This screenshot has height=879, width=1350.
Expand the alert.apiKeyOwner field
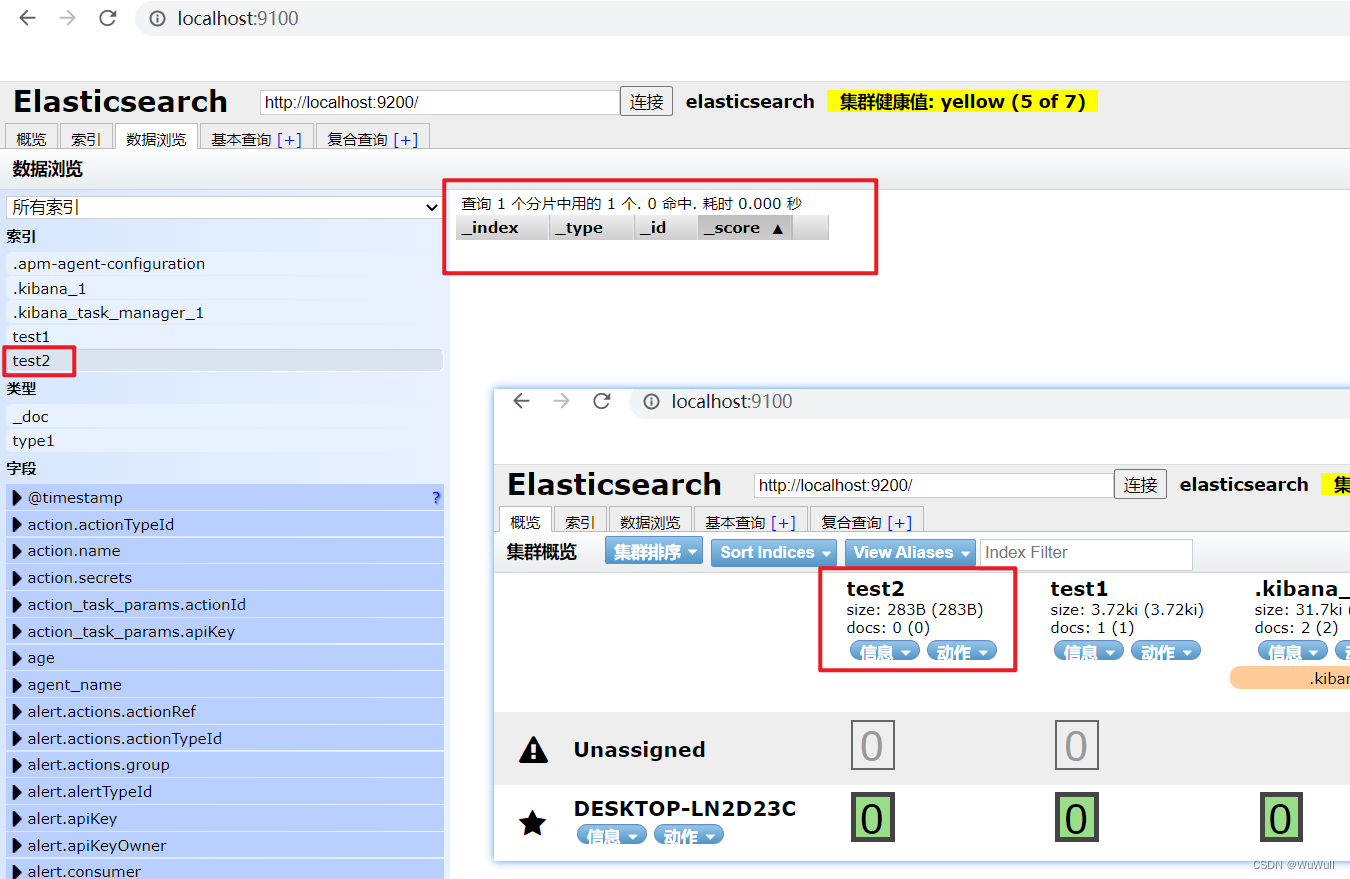pyautogui.click(x=17, y=845)
